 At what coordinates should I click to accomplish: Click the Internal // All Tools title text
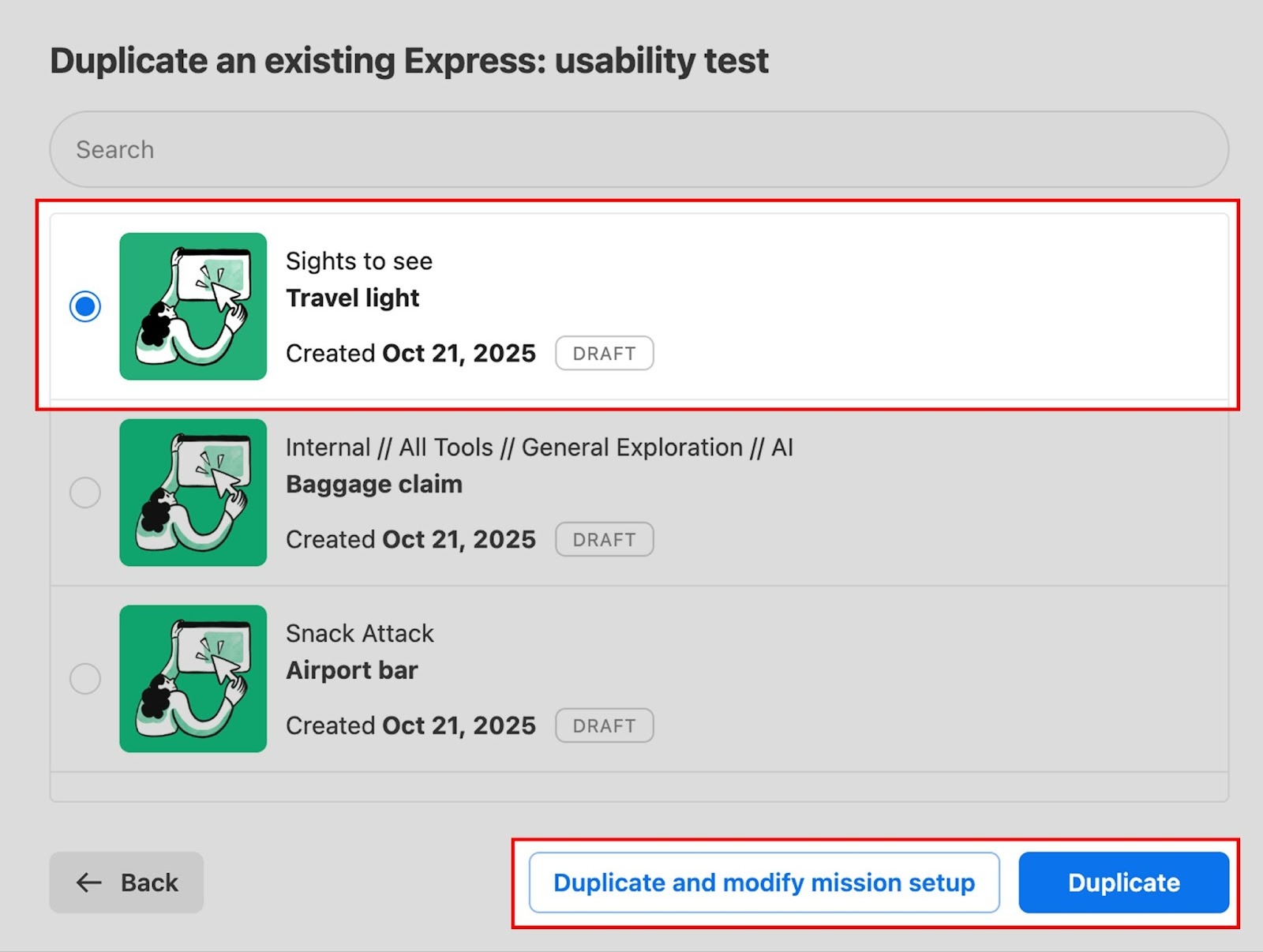coord(539,448)
